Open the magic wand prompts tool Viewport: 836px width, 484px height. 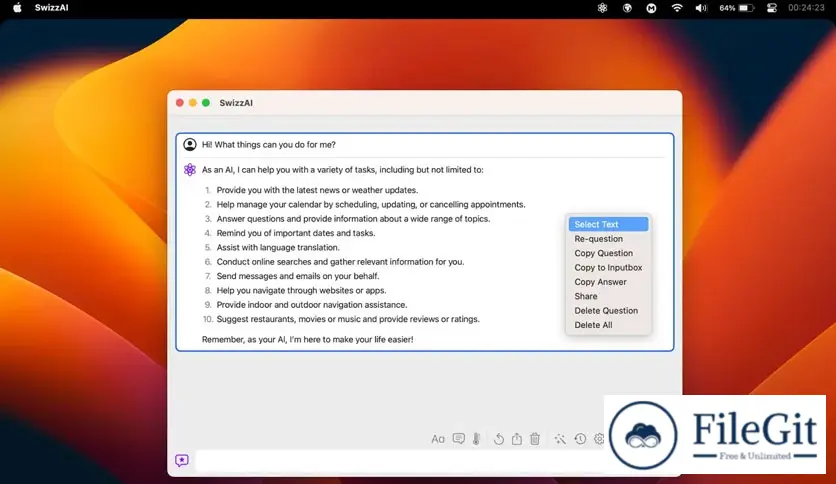pos(559,439)
